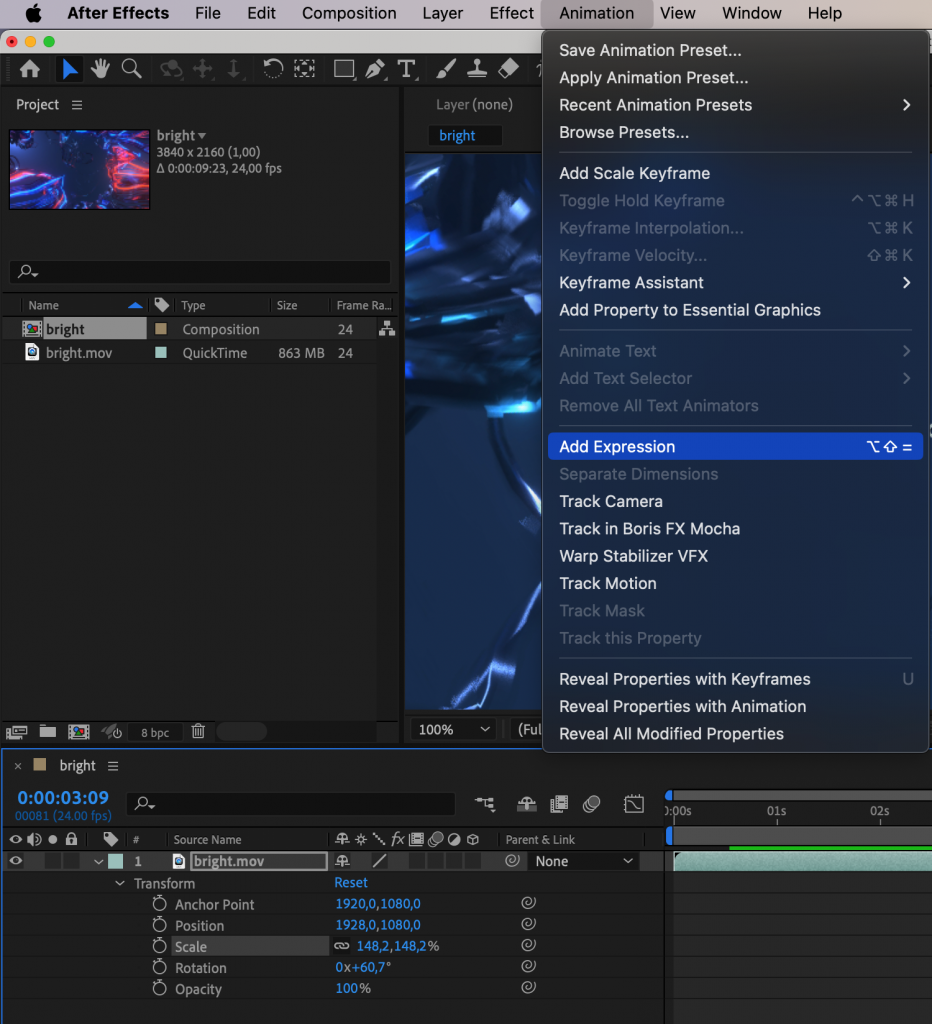Select the Hand tool in the toolbar

[100, 69]
